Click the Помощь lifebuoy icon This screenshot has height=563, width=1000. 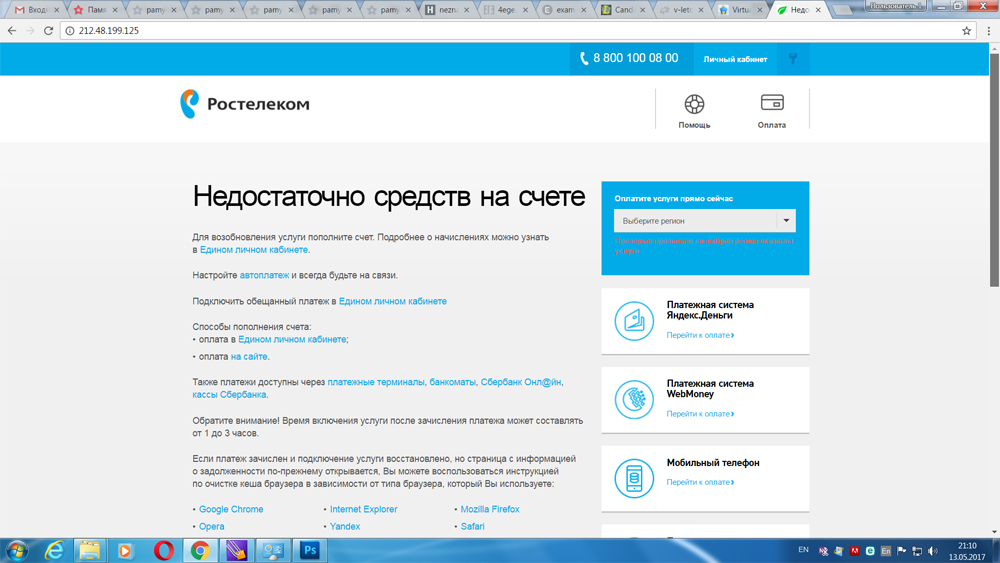pyautogui.click(x=694, y=104)
